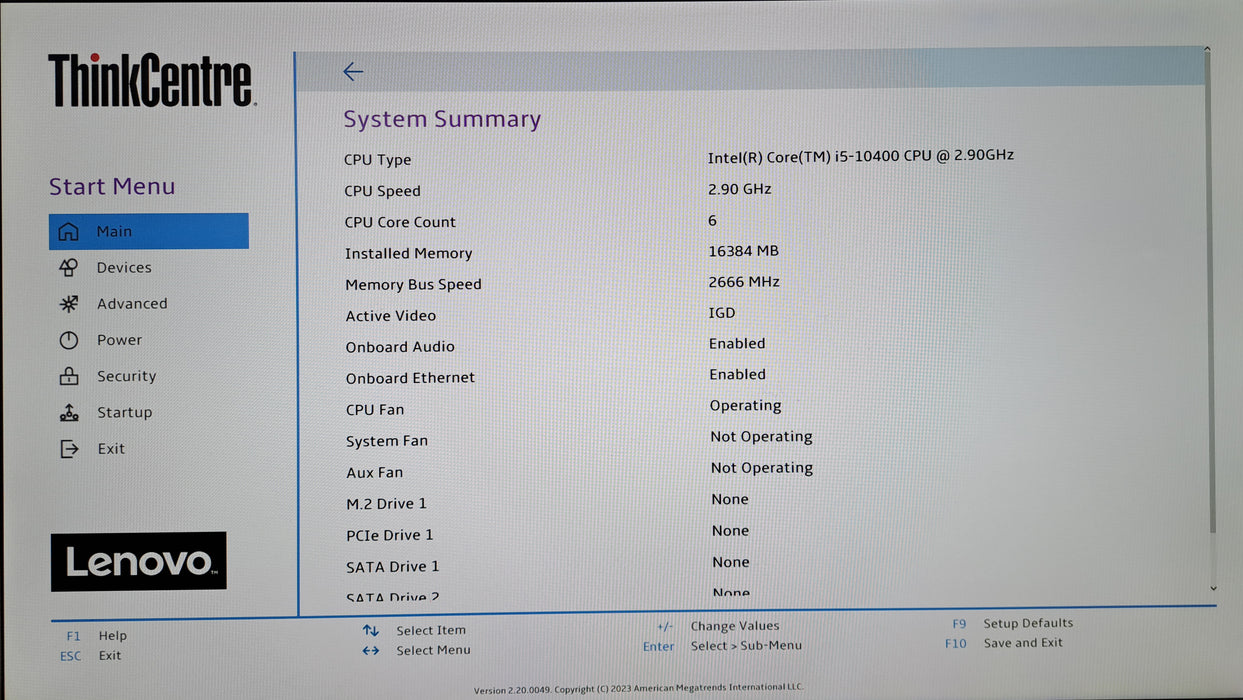This screenshot has height=700, width=1243.
Task: Click the Security lock icon
Action: [68, 376]
